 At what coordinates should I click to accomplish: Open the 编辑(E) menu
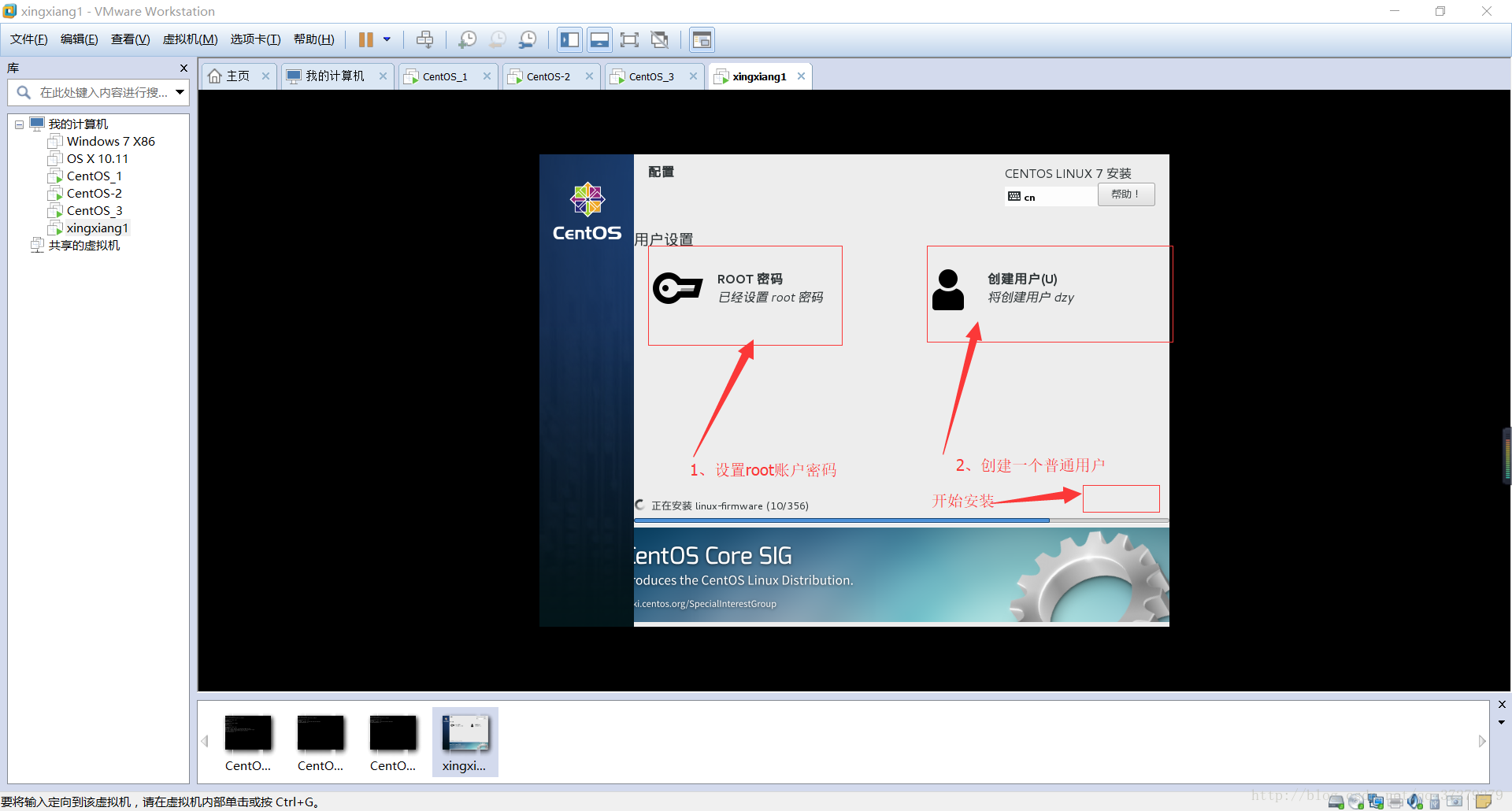pyautogui.click(x=80, y=39)
